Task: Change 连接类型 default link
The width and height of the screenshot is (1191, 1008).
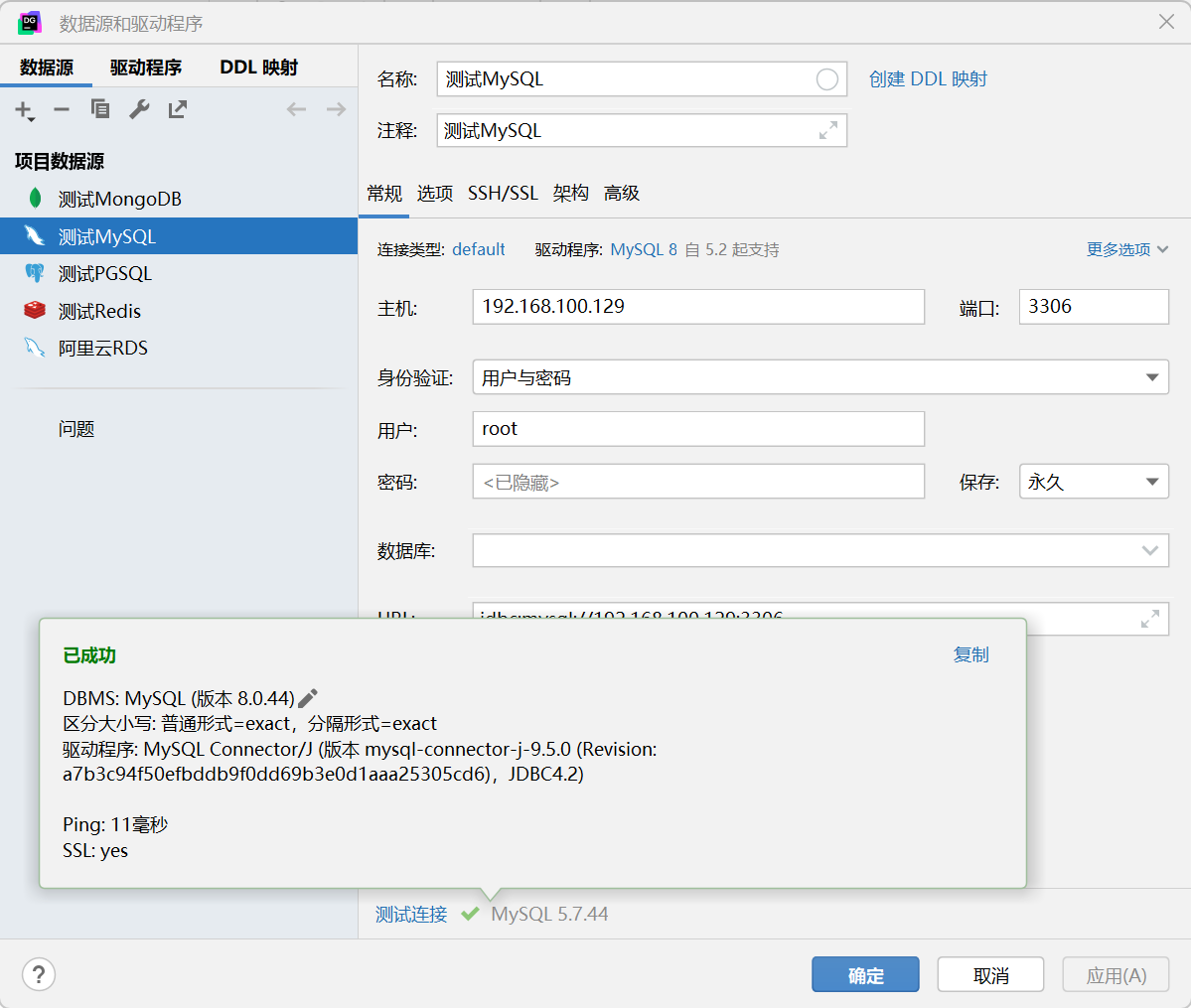Action: tap(479, 249)
